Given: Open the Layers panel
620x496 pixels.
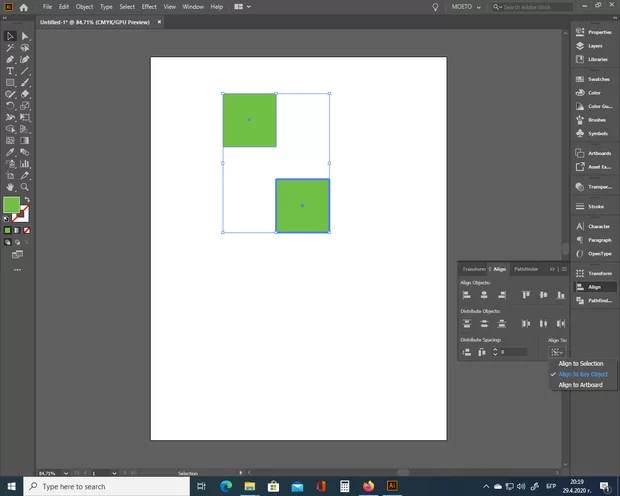Looking at the screenshot, I should coord(595,46).
